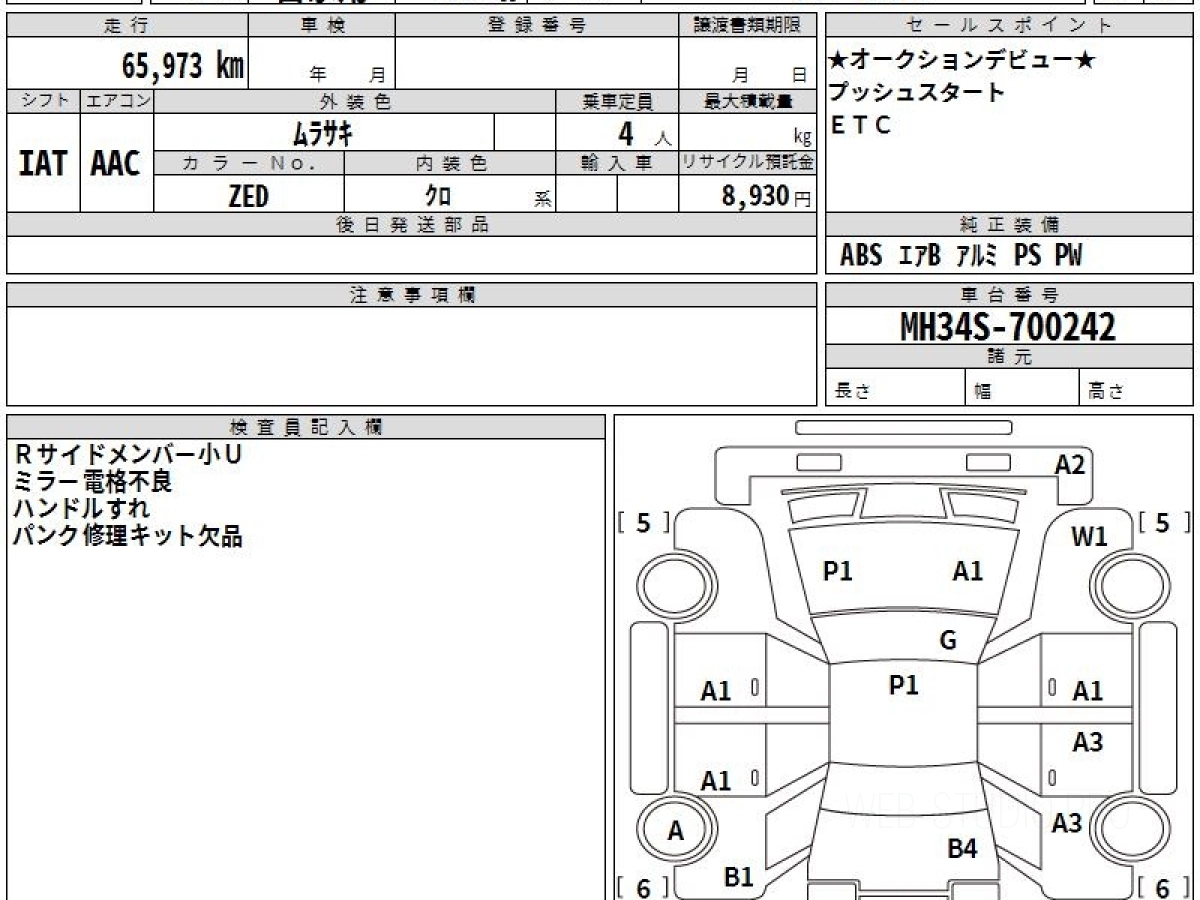Click the G mark on the windshield
1200x900 pixels.
click(948, 640)
